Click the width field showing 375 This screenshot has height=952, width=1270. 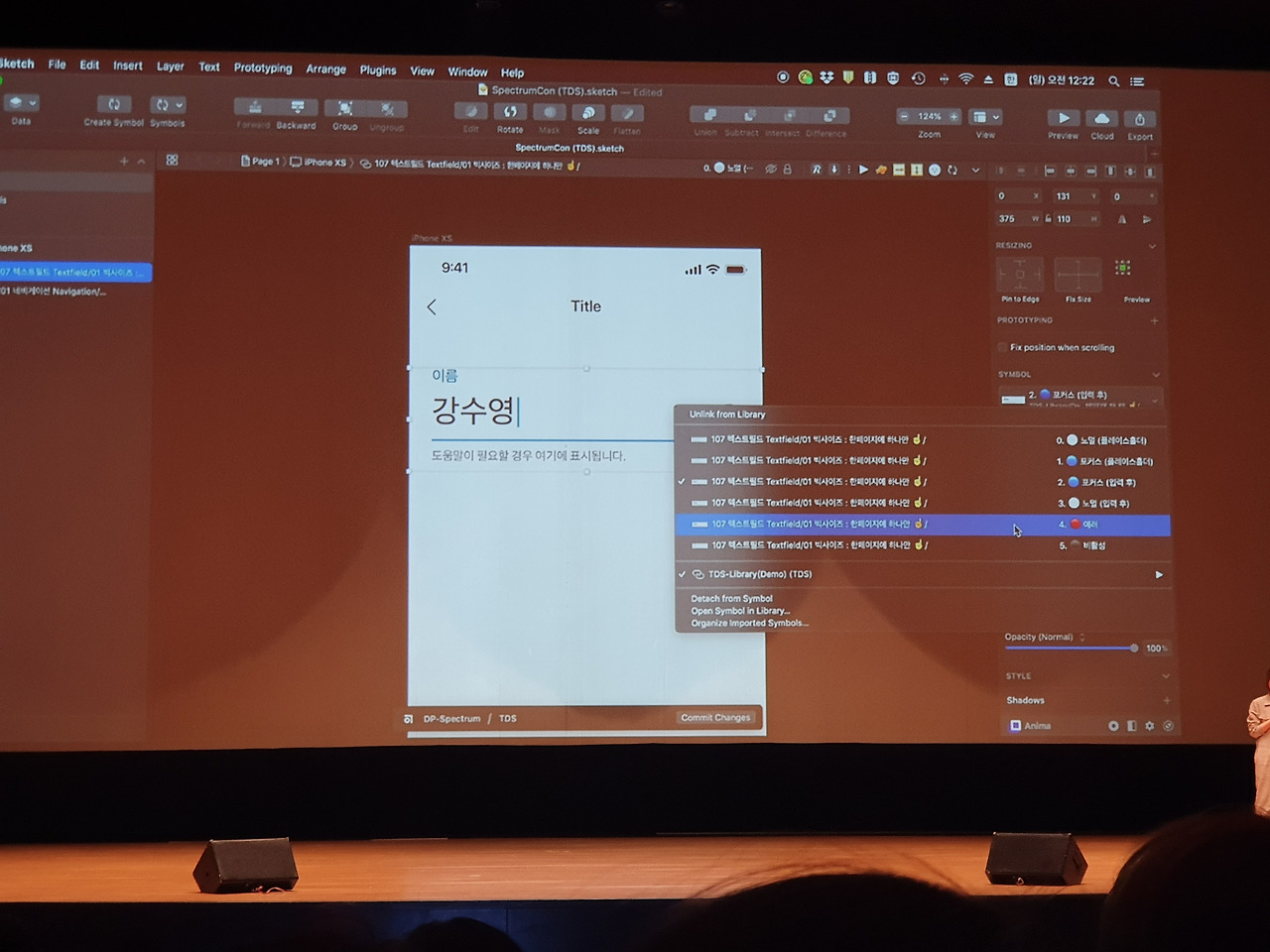(1017, 219)
